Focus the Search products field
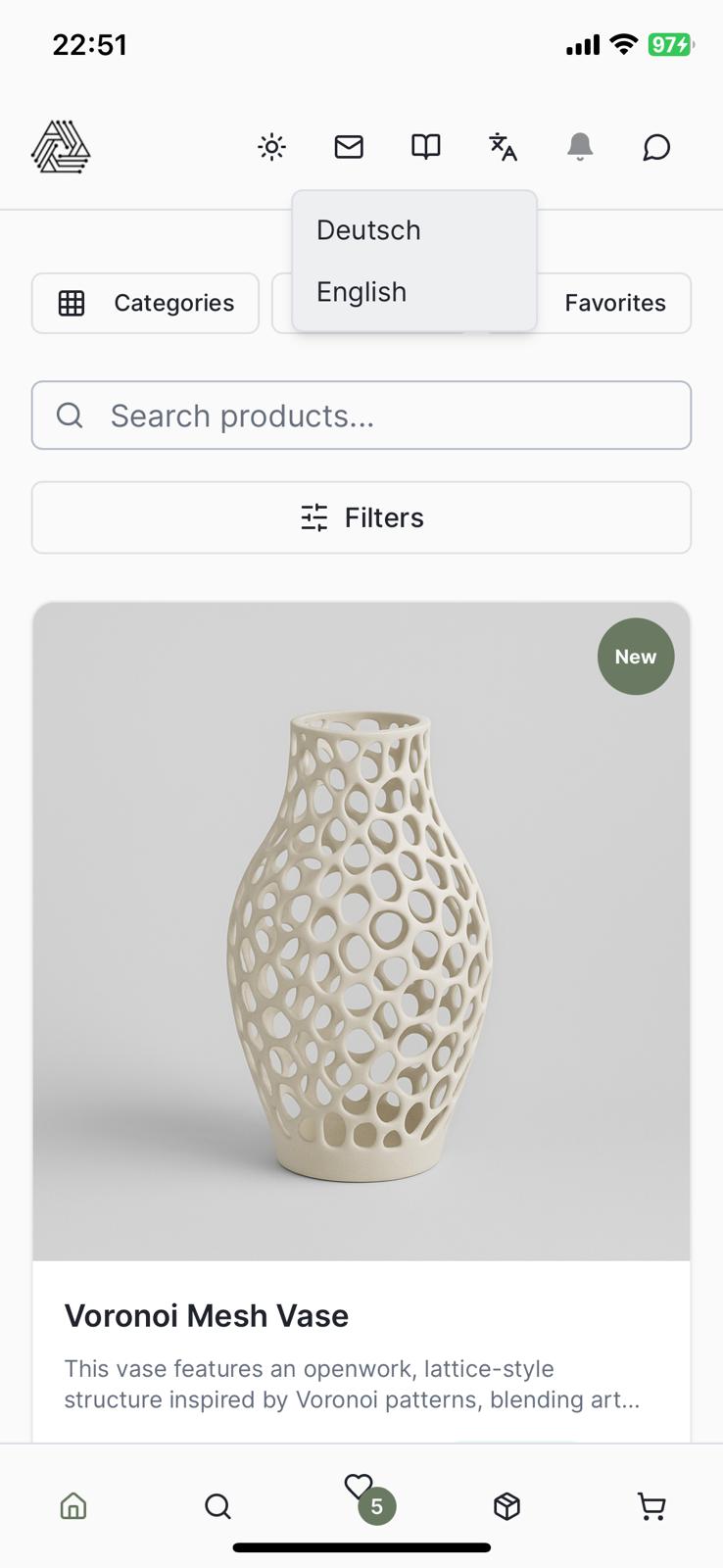 click(361, 416)
